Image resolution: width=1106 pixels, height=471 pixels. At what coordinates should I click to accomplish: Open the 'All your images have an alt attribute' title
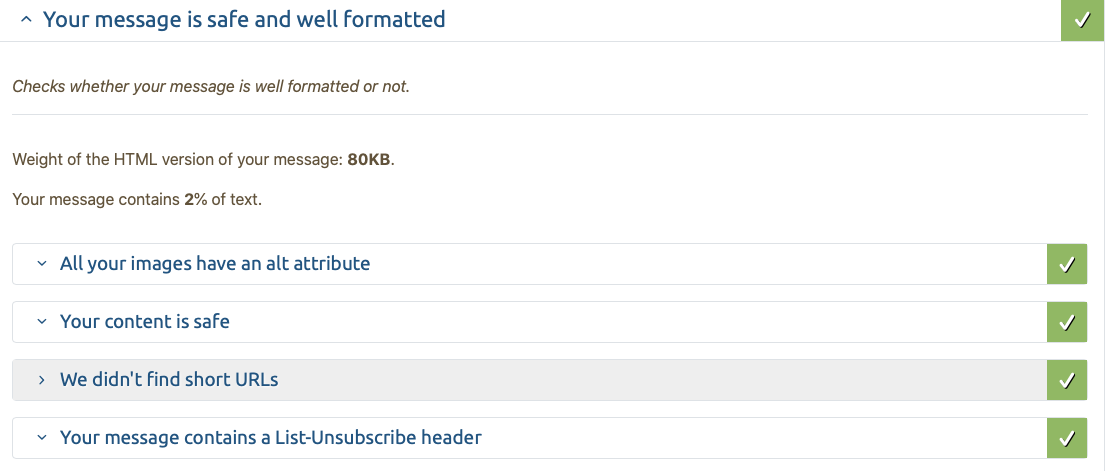click(x=215, y=264)
